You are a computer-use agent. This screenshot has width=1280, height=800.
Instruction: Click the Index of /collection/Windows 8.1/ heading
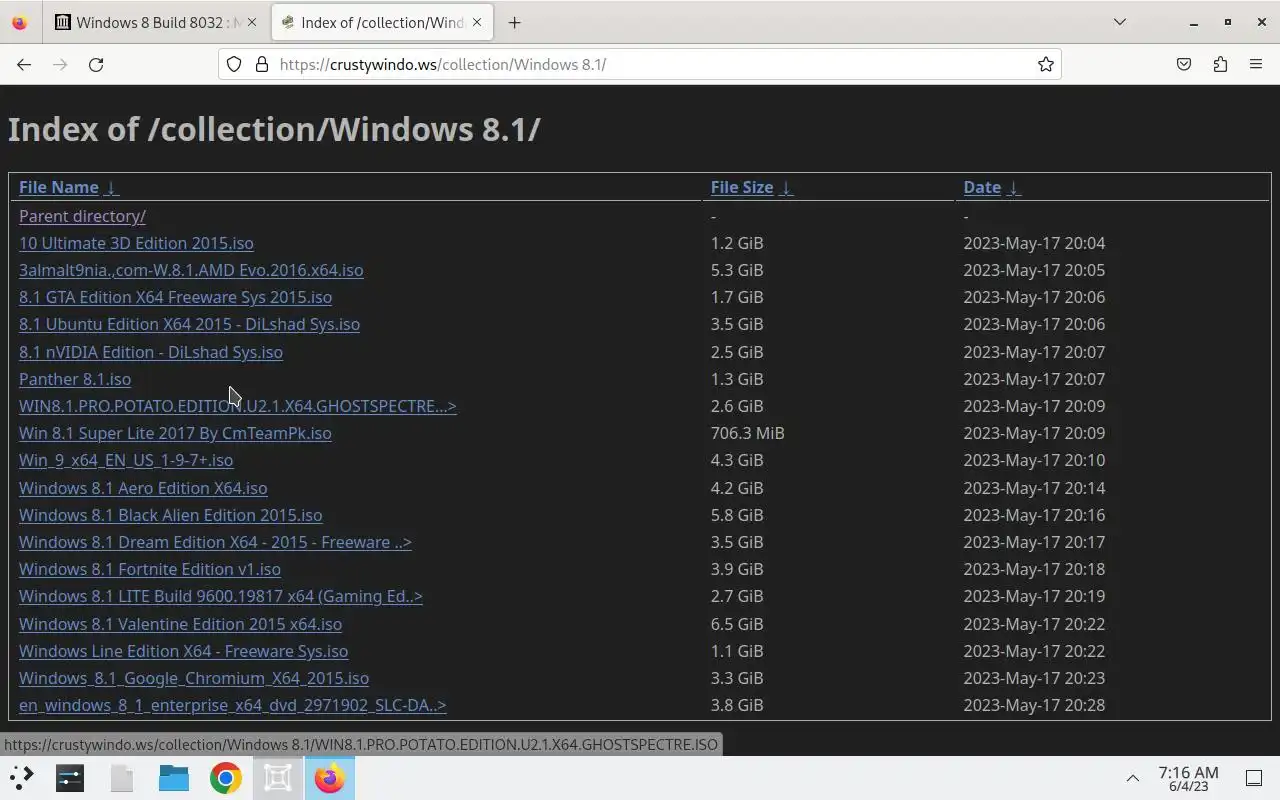click(274, 129)
